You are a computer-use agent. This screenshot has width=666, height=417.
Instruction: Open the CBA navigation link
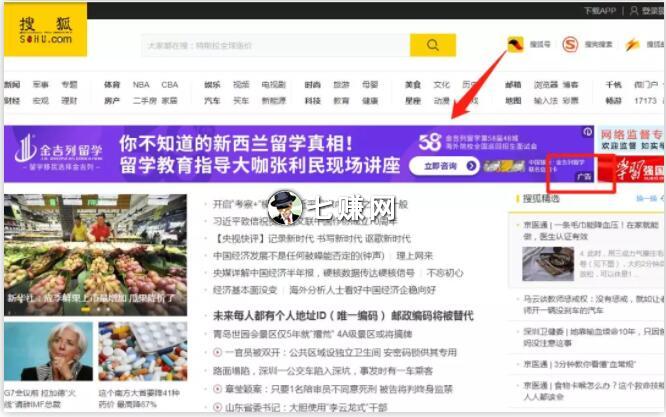tap(169, 85)
